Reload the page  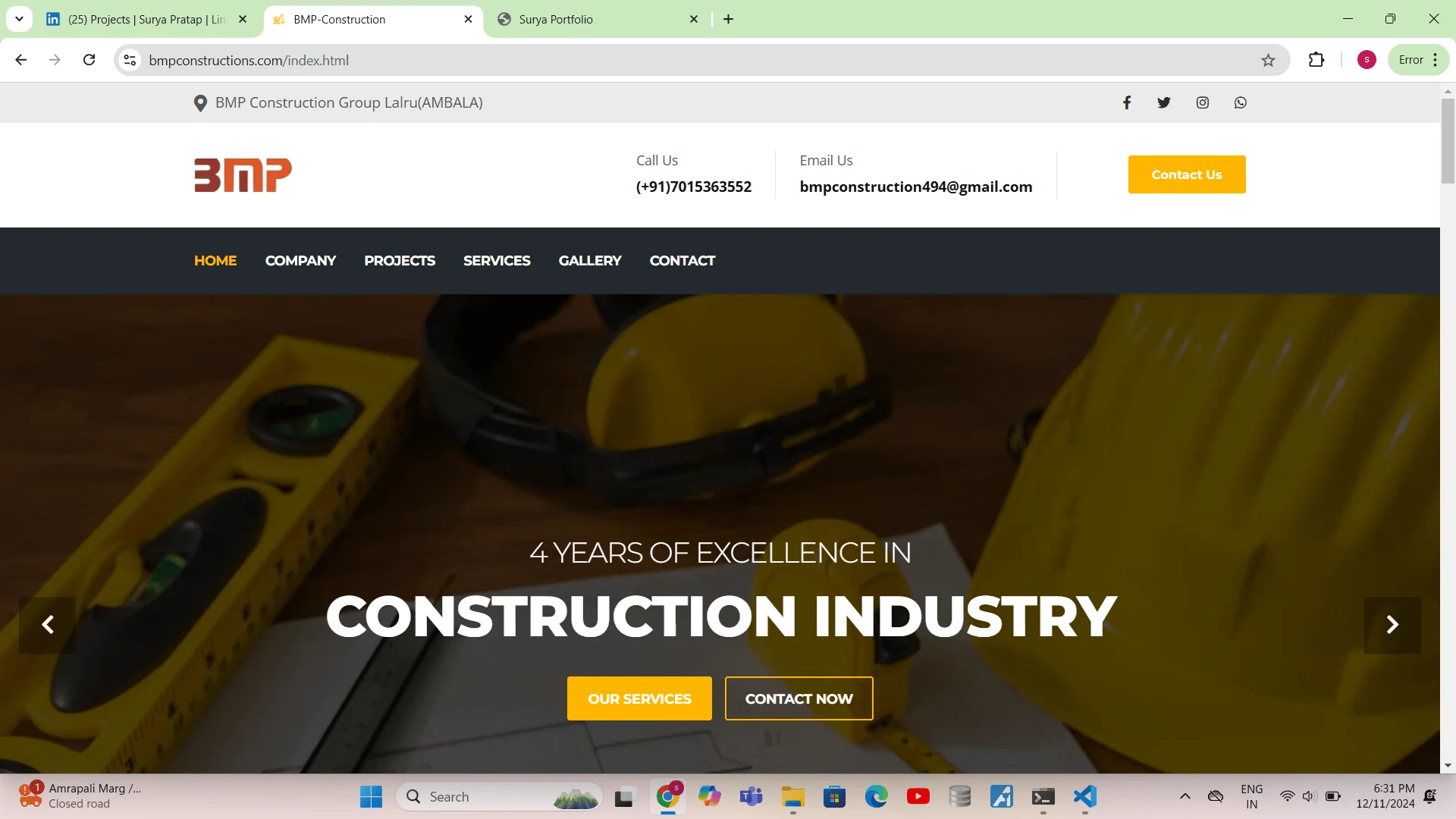[x=89, y=60]
